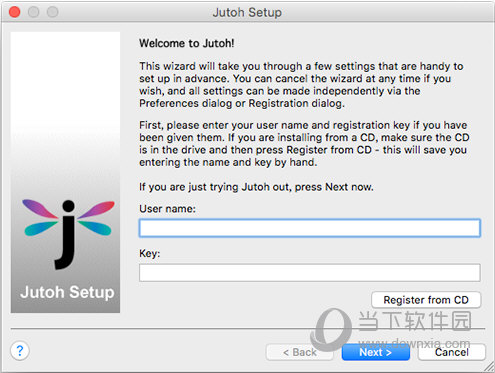Focus the User name text field
The height and width of the screenshot is (373, 495).
[x=310, y=228]
